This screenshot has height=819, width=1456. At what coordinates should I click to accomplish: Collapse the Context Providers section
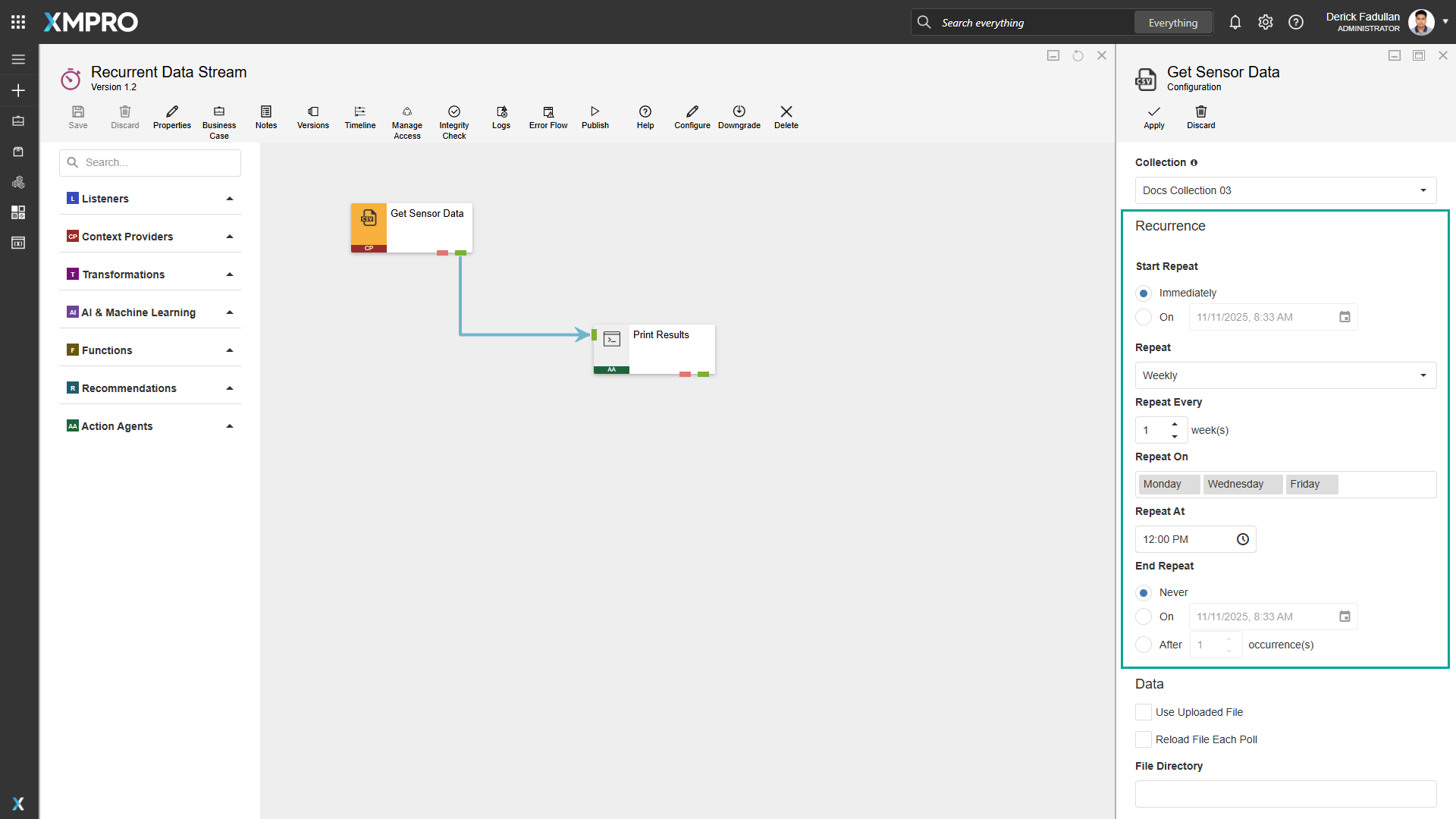click(x=229, y=236)
